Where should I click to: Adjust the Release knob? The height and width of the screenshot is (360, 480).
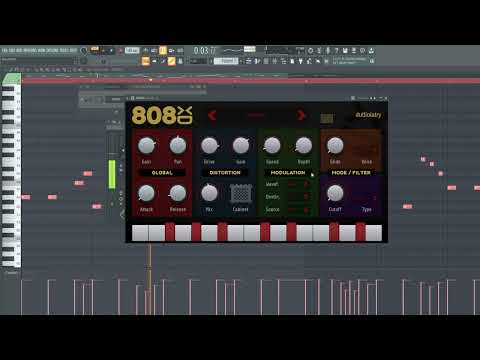[178, 193]
